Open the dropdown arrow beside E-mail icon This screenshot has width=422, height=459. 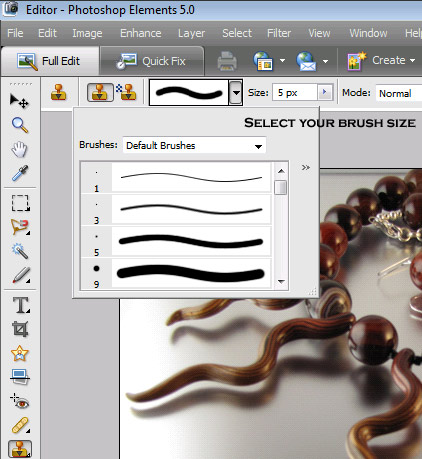325,61
